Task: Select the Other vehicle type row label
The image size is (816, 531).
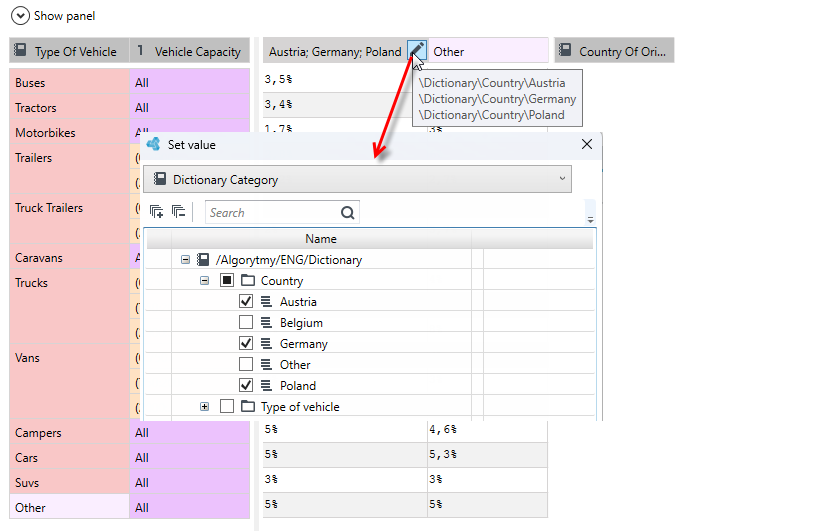Action: (x=69, y=507)
